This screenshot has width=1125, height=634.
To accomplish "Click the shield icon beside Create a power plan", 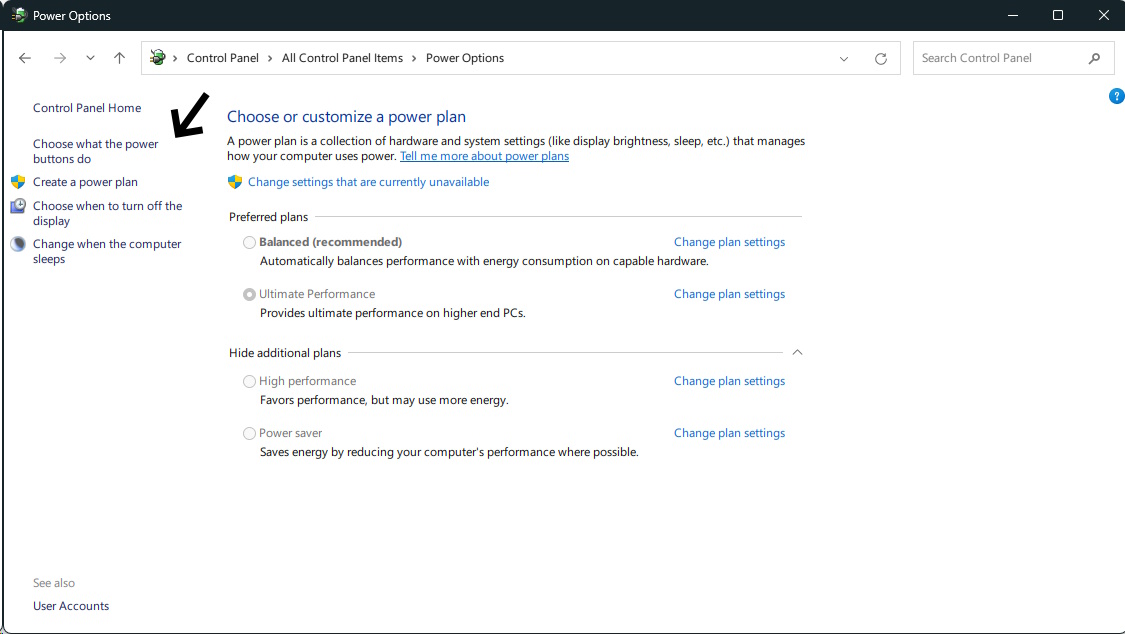I will 18,182.
